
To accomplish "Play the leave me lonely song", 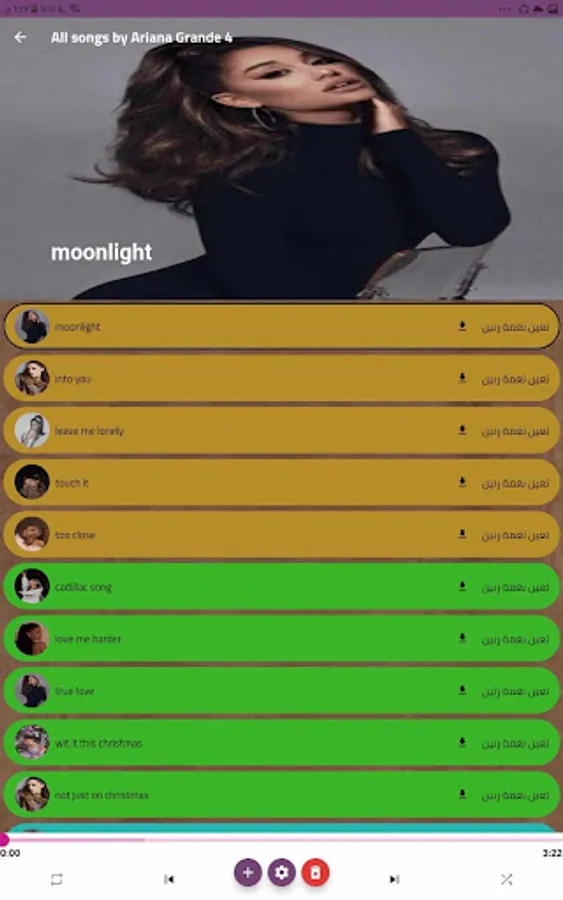I will (x=281, y=430).
